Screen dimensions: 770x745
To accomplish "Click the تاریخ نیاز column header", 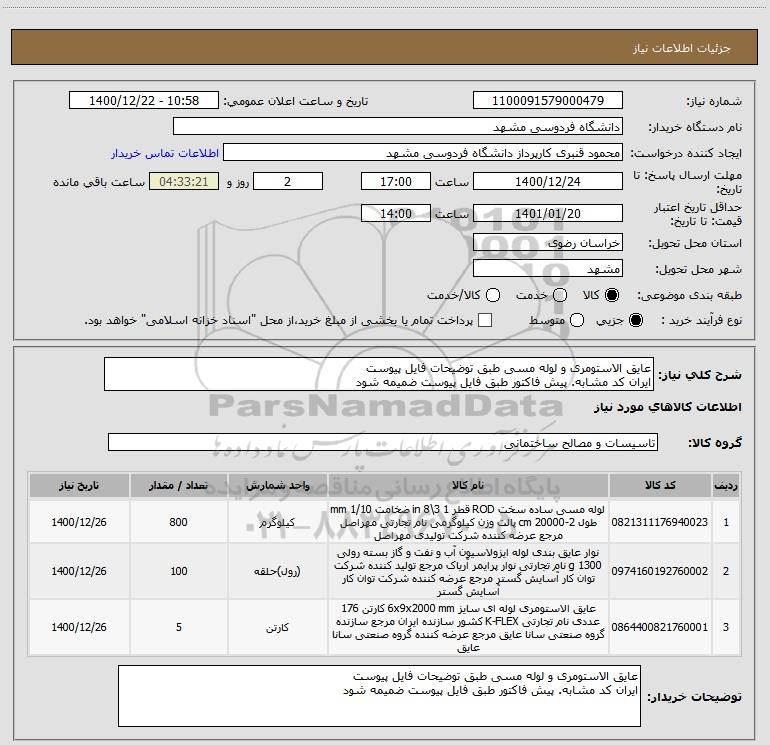I will [x=79, y=485].
